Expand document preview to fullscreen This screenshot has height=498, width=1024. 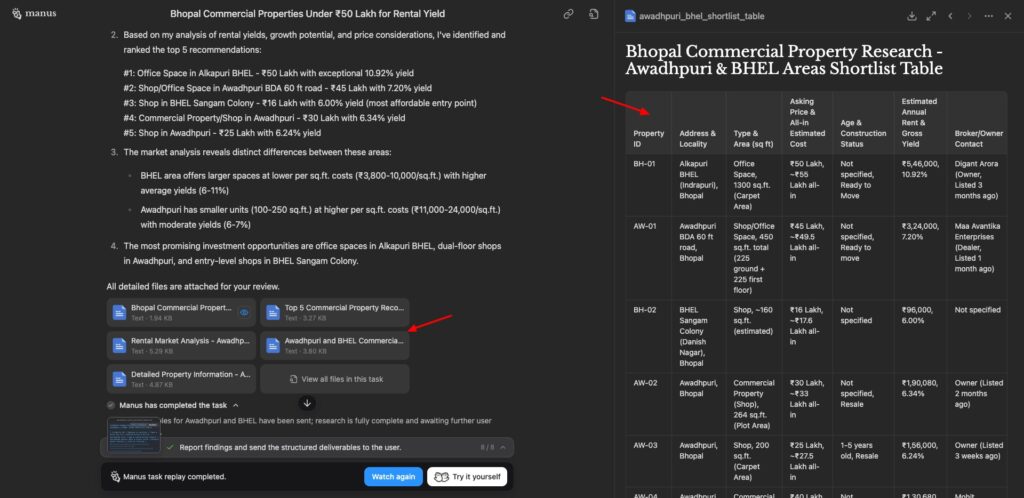point(931,16)
